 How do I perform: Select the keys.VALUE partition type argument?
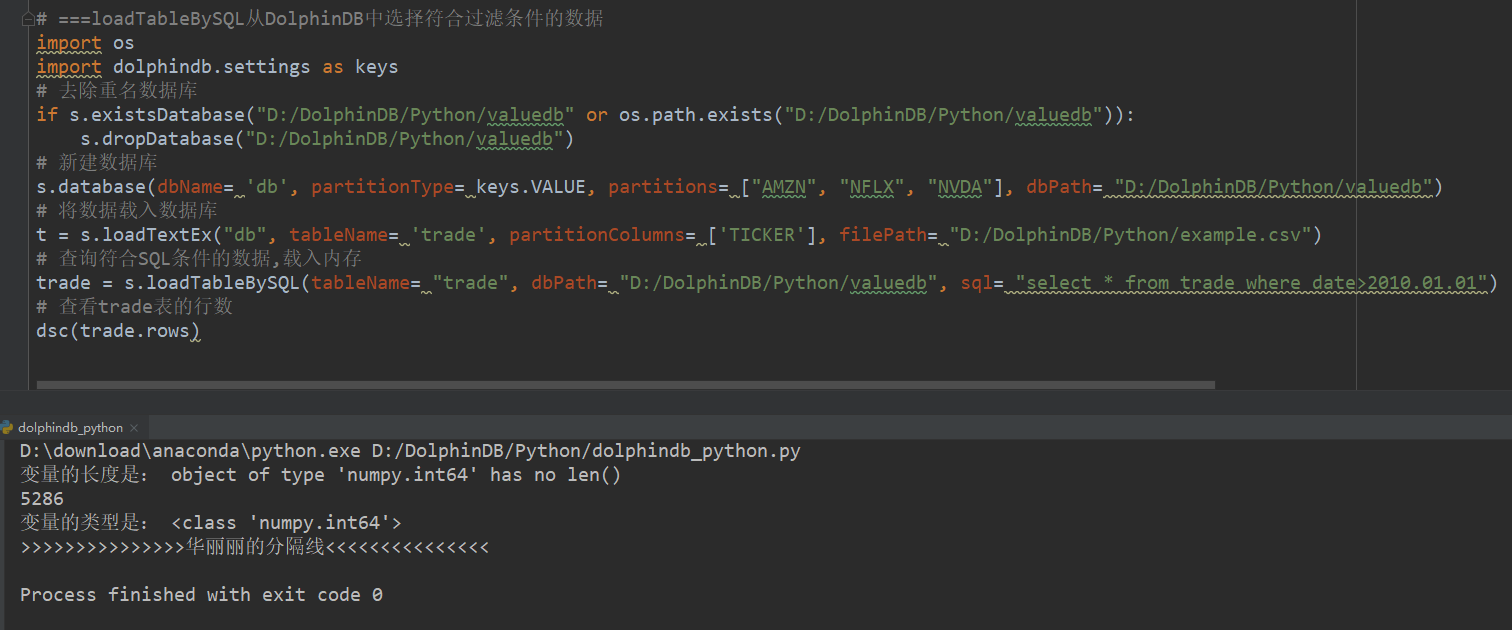529,186
